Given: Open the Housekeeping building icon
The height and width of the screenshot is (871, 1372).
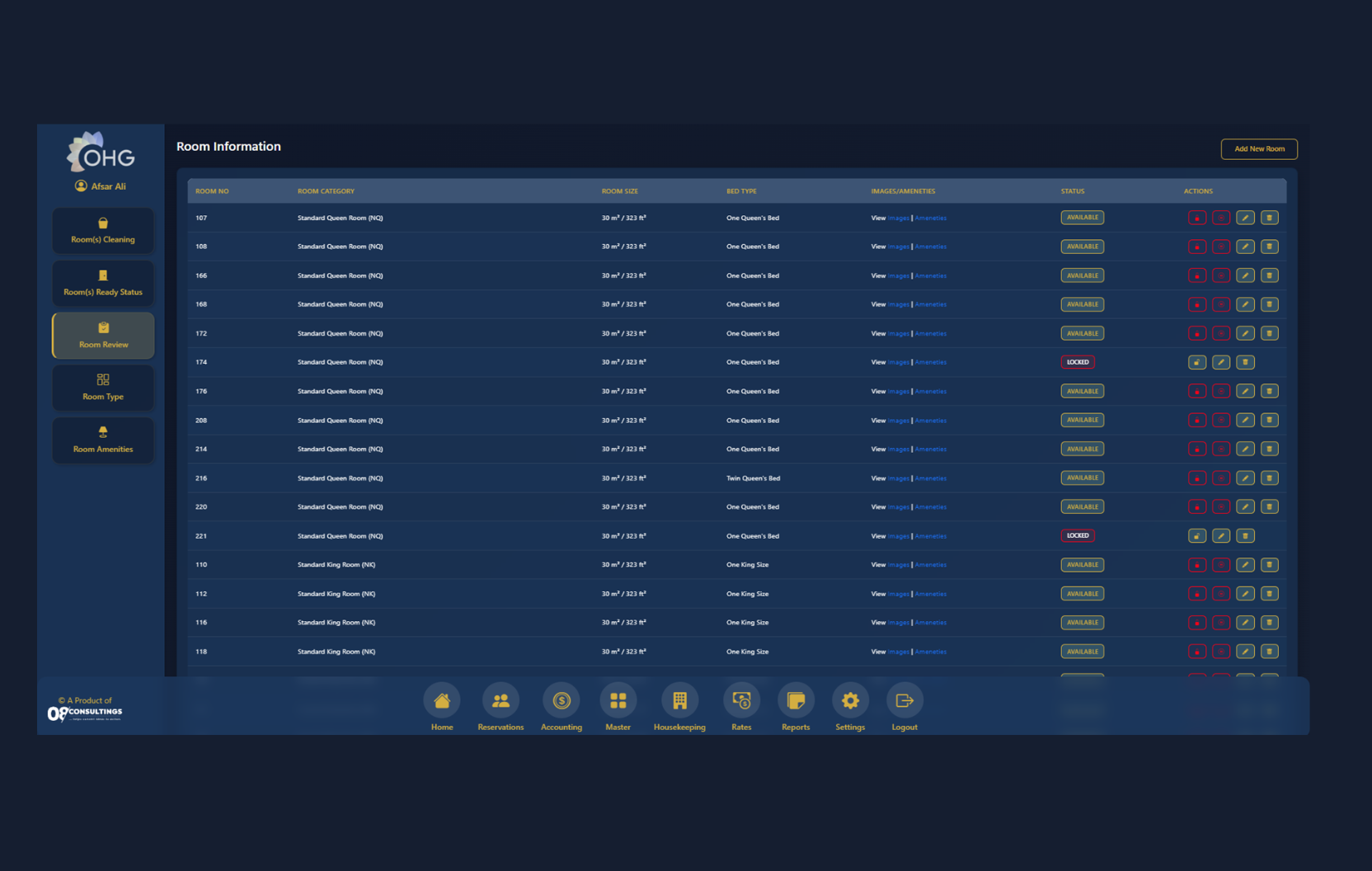Looking at the screenshot, I should [679, 701].
